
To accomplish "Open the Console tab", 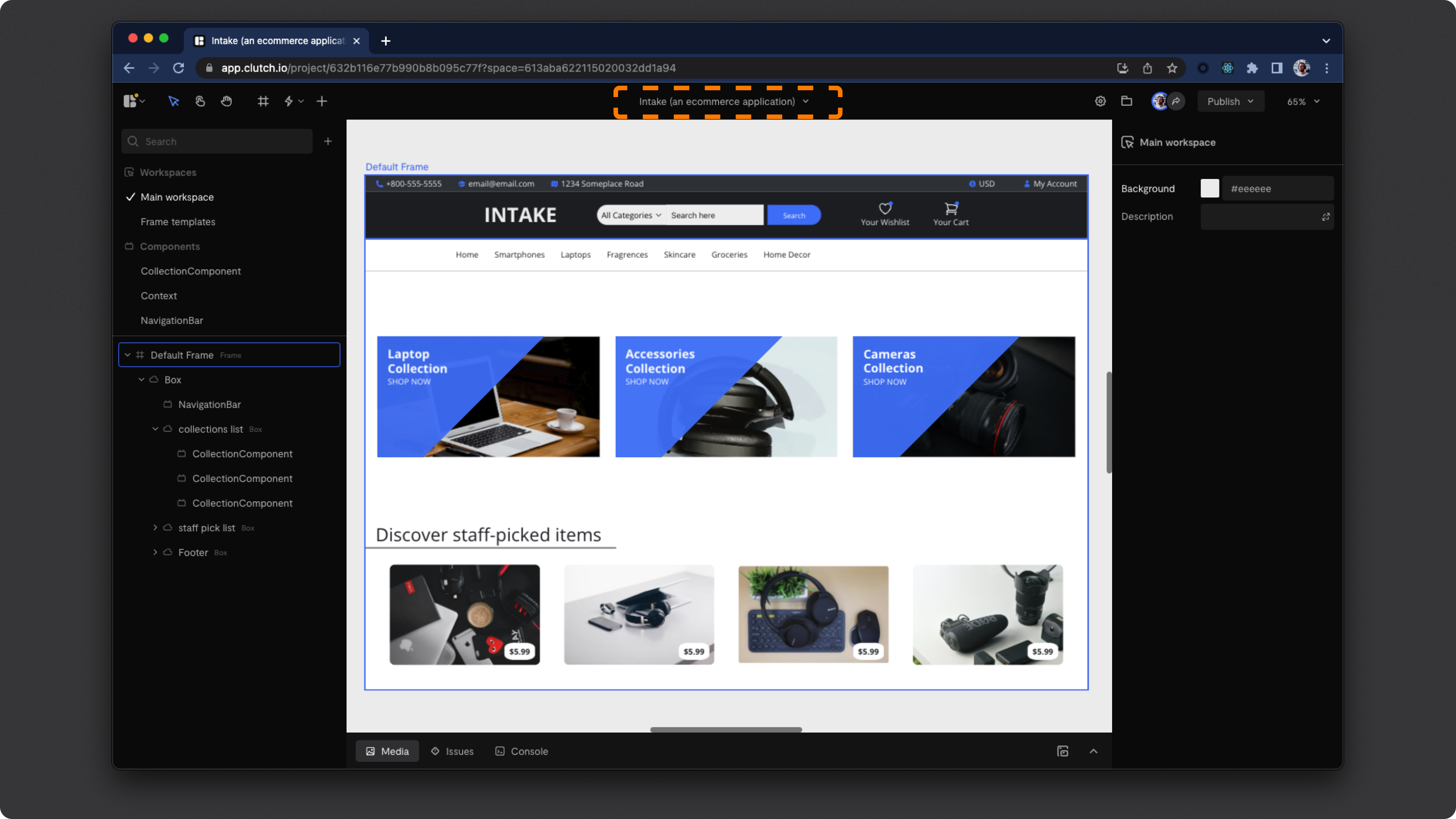I will pyautogui.click(x=522, y=751).
